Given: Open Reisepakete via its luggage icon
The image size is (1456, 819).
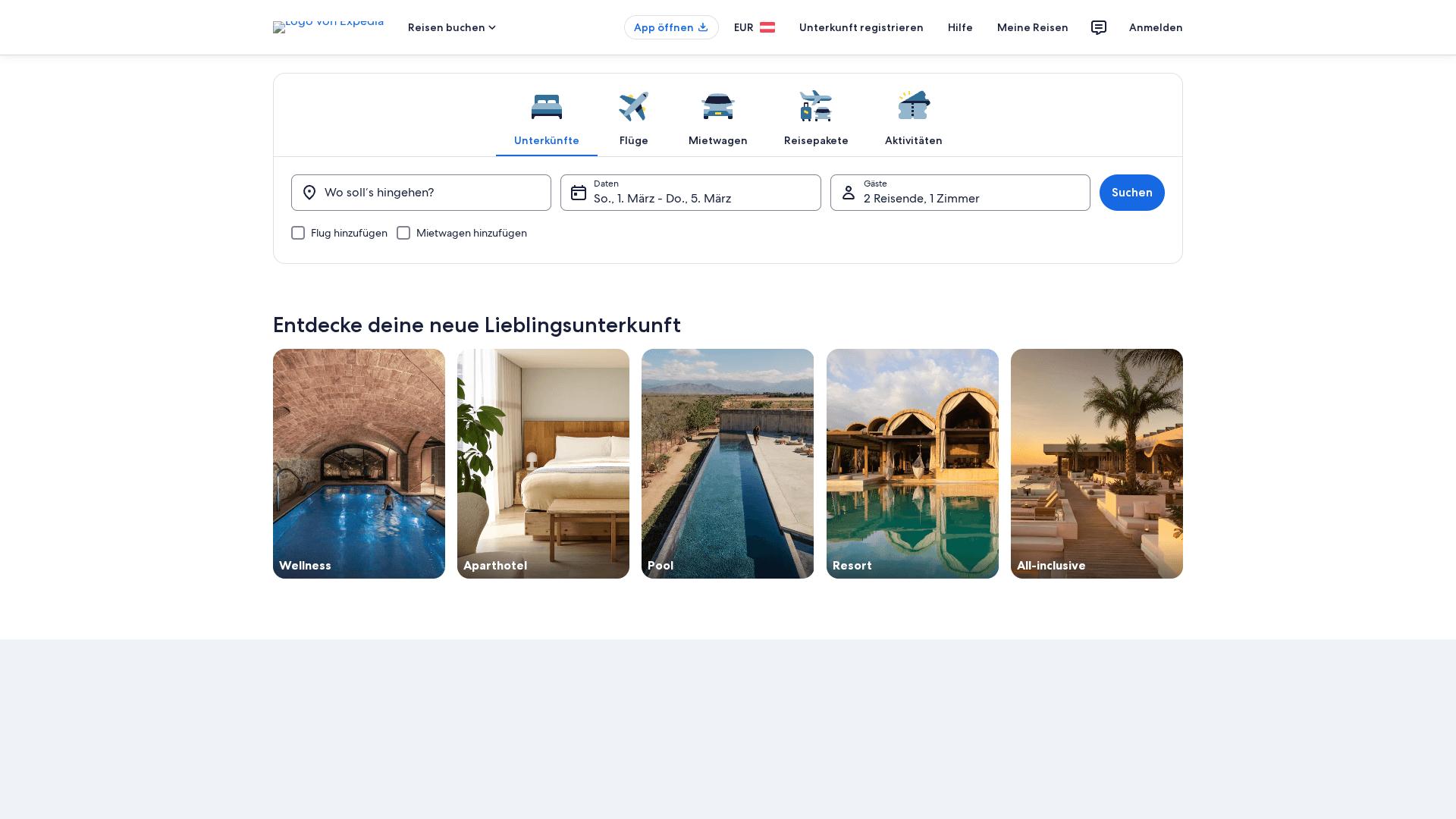Looking at the screenshot, I should click(x=815, y=106).
